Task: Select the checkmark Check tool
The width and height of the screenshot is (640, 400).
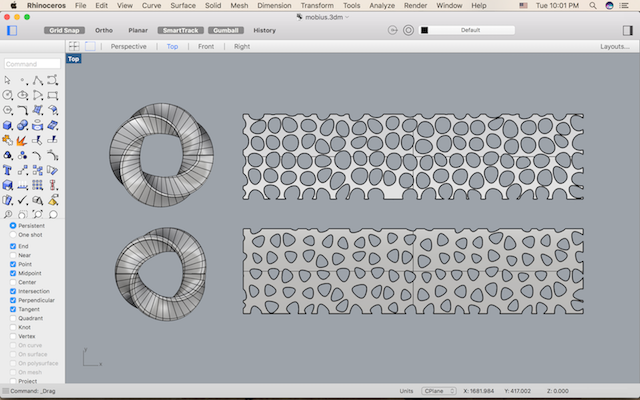Action: pos(23,200)
